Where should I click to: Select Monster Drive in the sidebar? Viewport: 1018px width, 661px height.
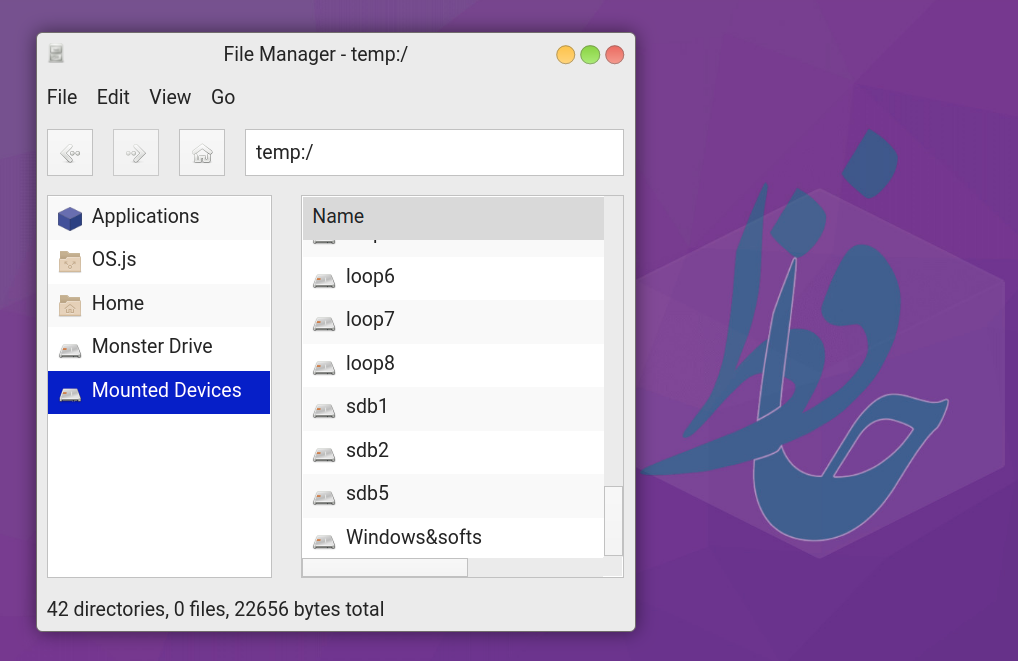tap(152, 347)
